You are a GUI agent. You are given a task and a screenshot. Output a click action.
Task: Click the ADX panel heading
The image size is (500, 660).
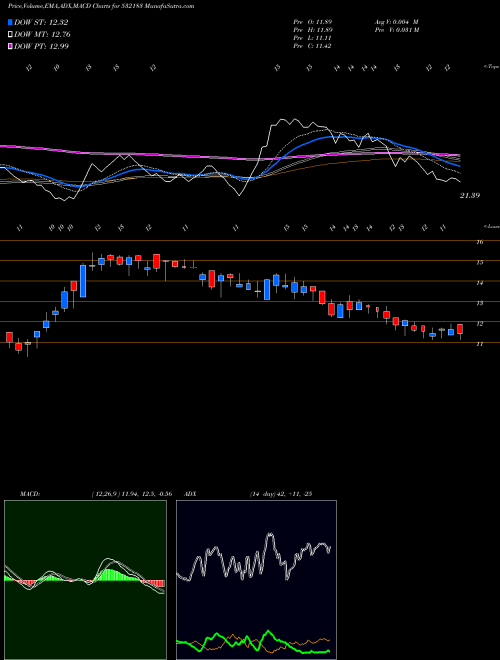pyautogui.click(x=190, y=494)
